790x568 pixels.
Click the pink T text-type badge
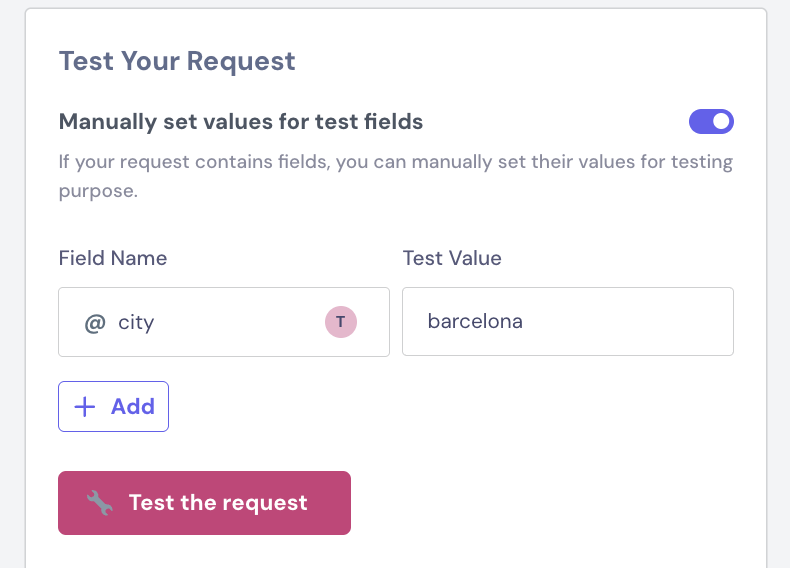coord(341,322)
